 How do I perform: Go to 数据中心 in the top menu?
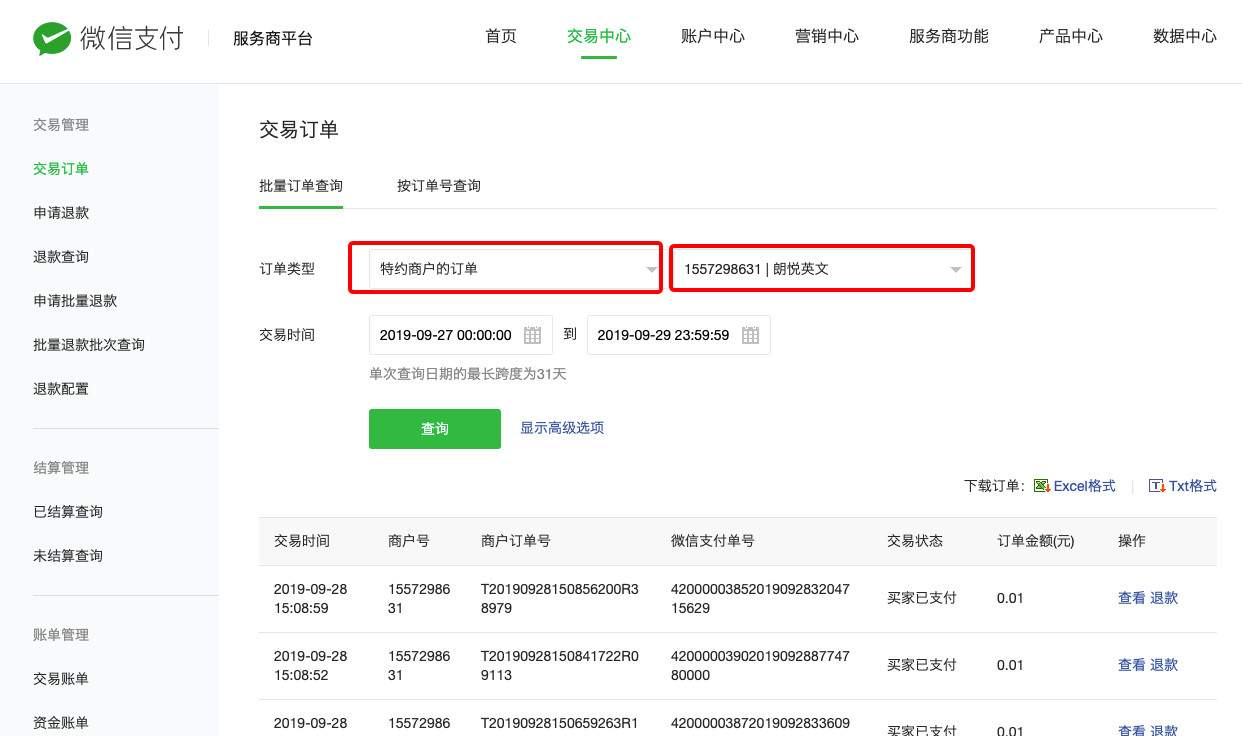tap(1184, 36)
